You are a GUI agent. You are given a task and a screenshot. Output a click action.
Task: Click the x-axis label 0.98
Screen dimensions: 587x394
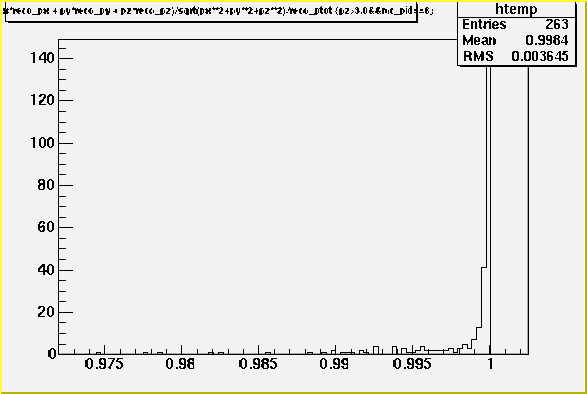tap(180, 364)
